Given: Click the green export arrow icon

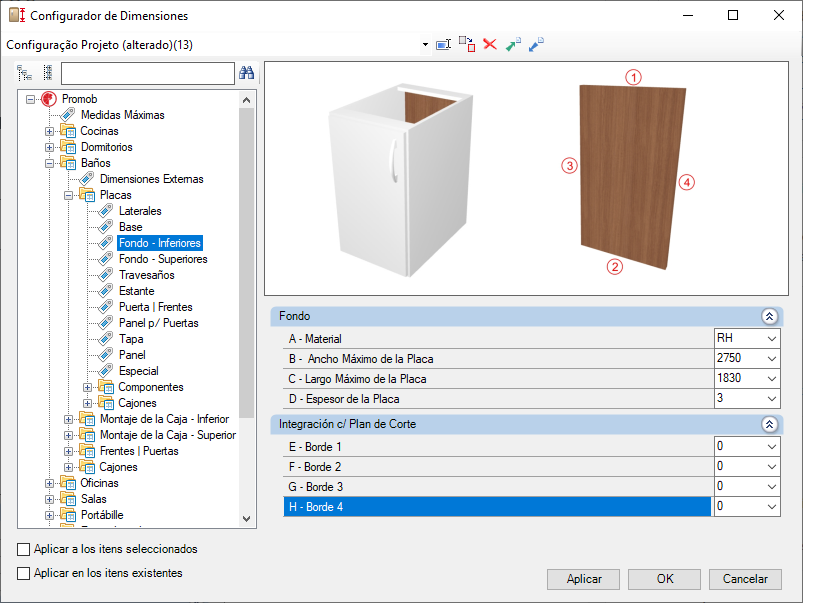Looking at the screenshot, I should coord(513,44).
